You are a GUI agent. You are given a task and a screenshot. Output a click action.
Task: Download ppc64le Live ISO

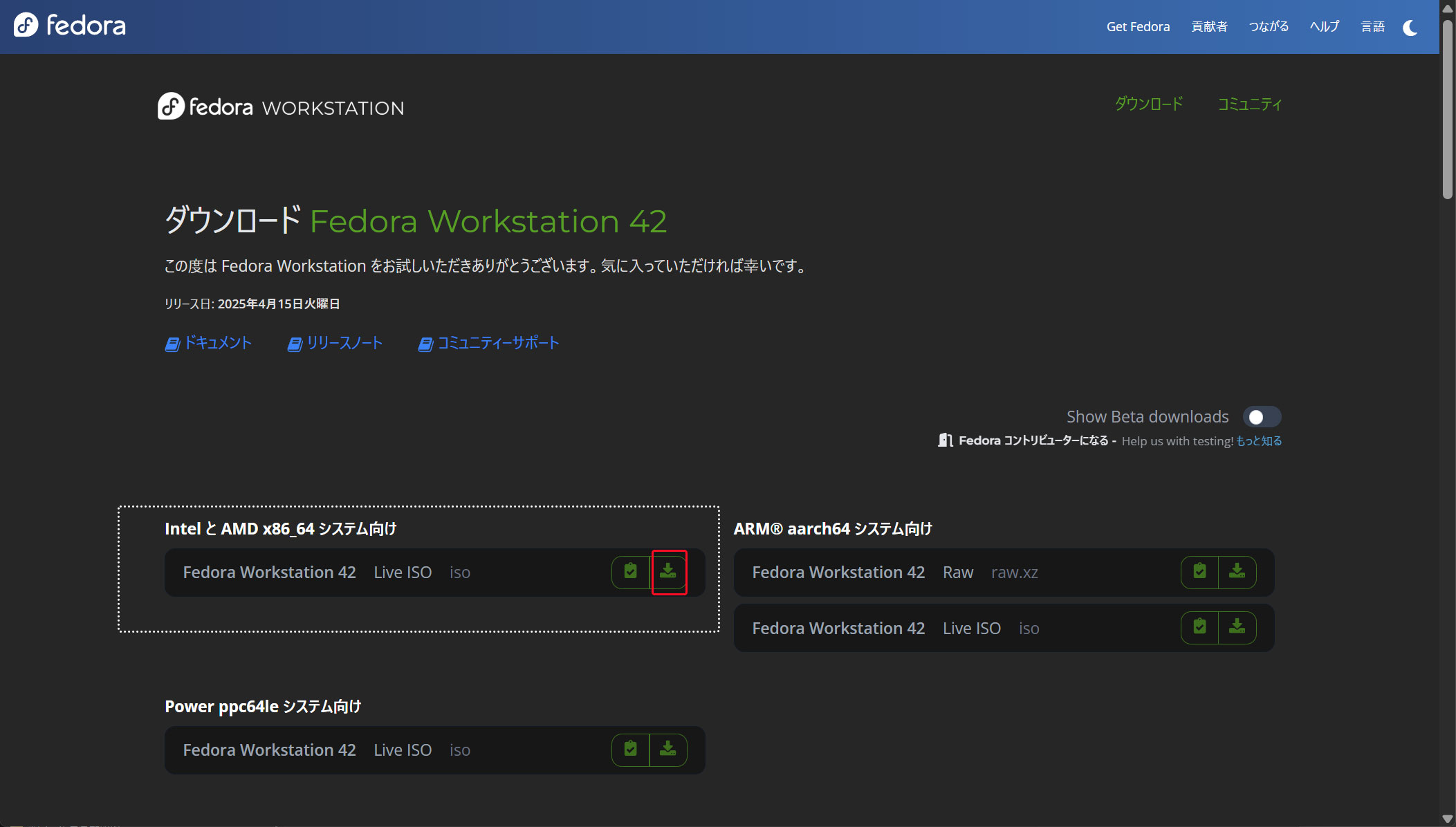(x=668, y=750)
